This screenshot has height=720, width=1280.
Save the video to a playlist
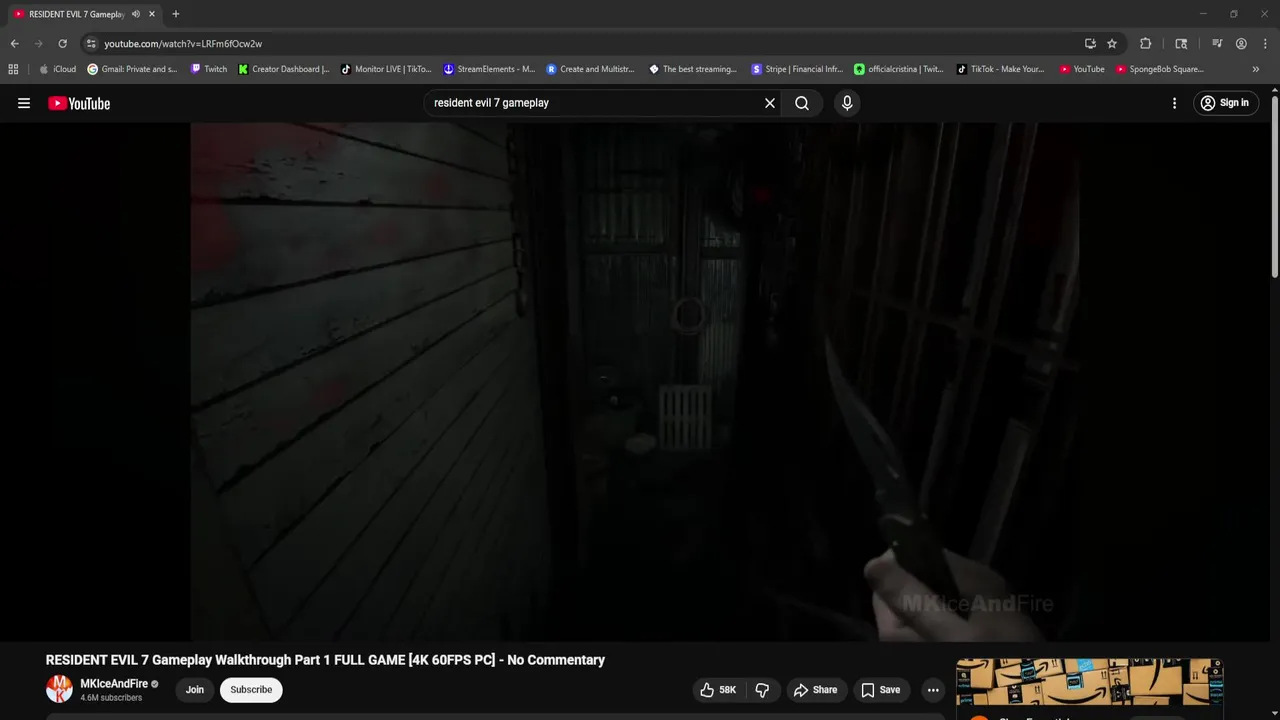(880, 690)
